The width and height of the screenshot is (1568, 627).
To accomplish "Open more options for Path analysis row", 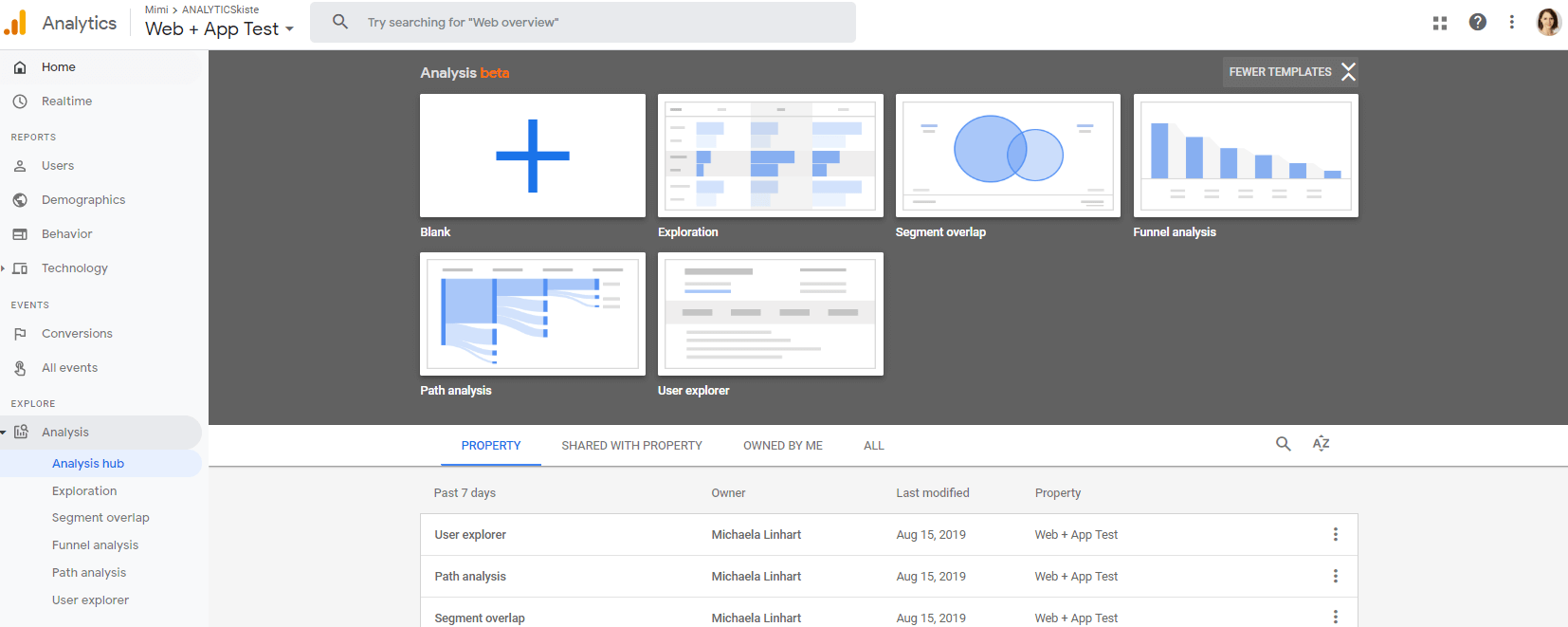I will 1335,577.
